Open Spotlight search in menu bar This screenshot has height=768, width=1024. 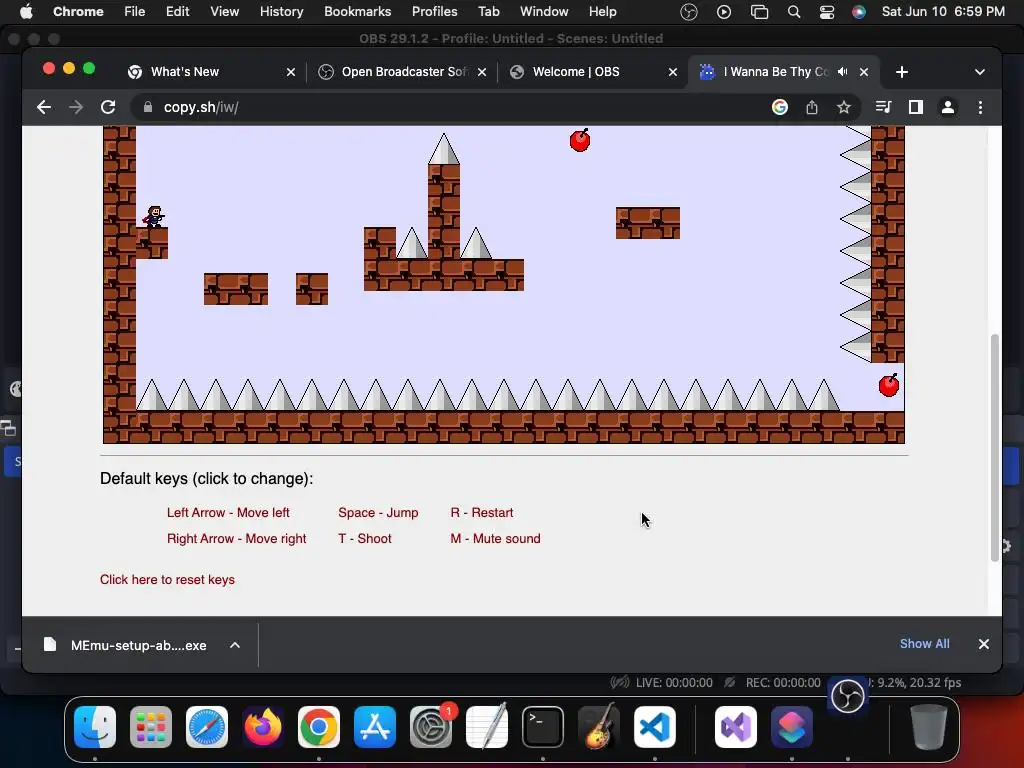(x=793, y=12)
